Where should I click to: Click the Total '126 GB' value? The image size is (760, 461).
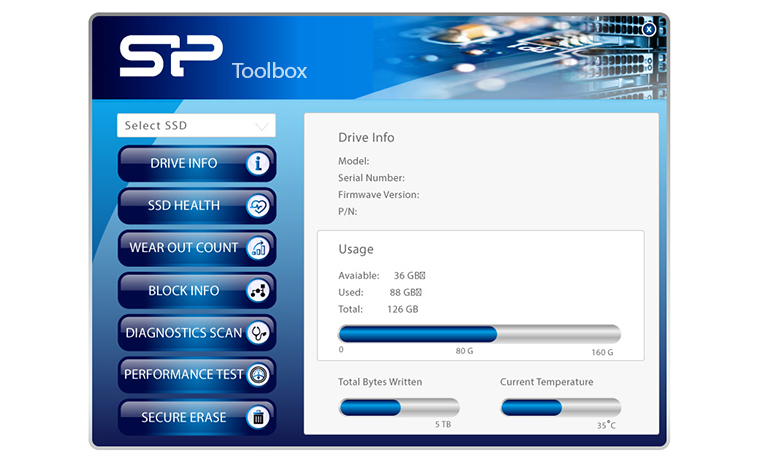pos(402,309)
